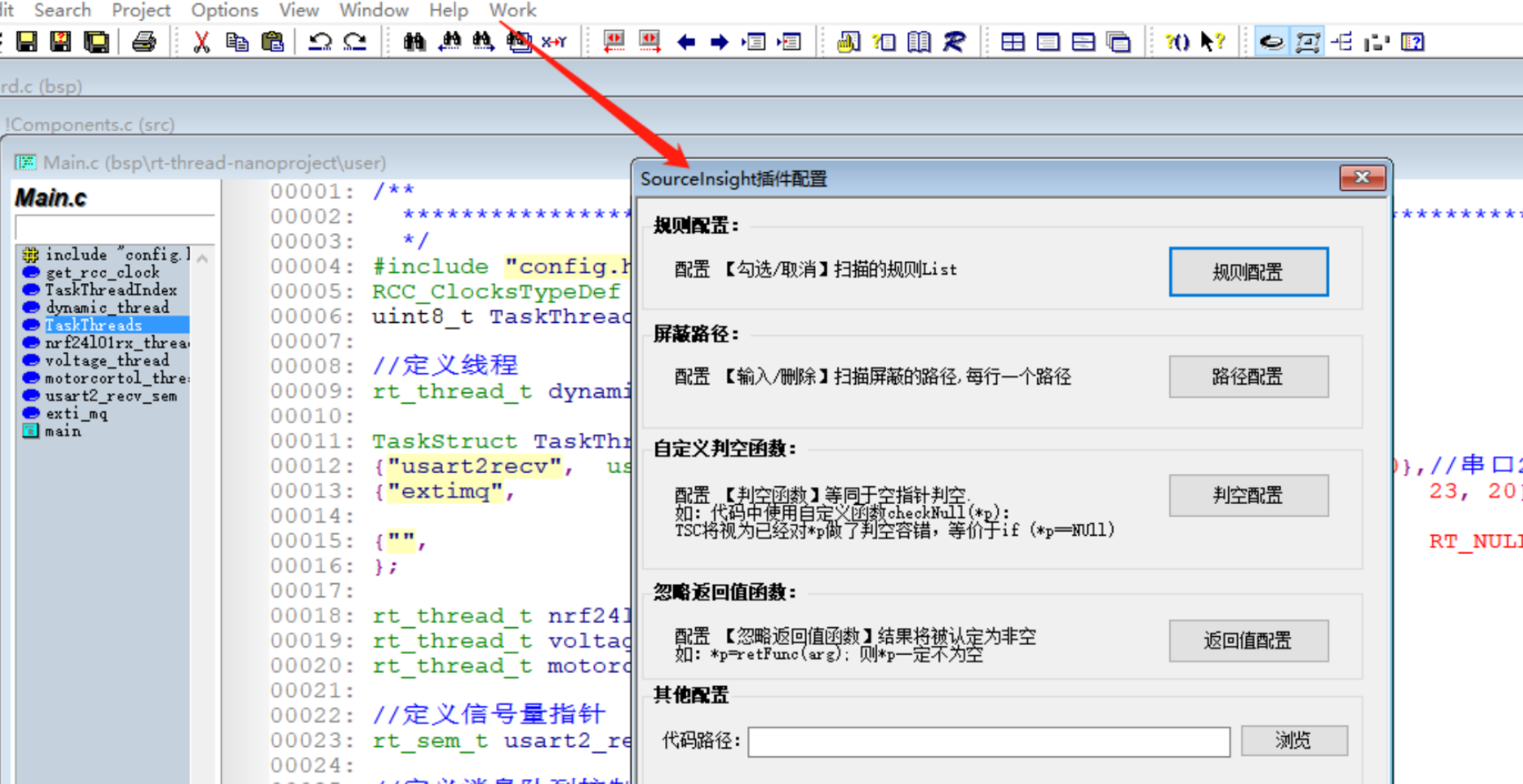Click the Replace X to Y icon
This screenshot has width=1523, height=784.
click(554, 41)
